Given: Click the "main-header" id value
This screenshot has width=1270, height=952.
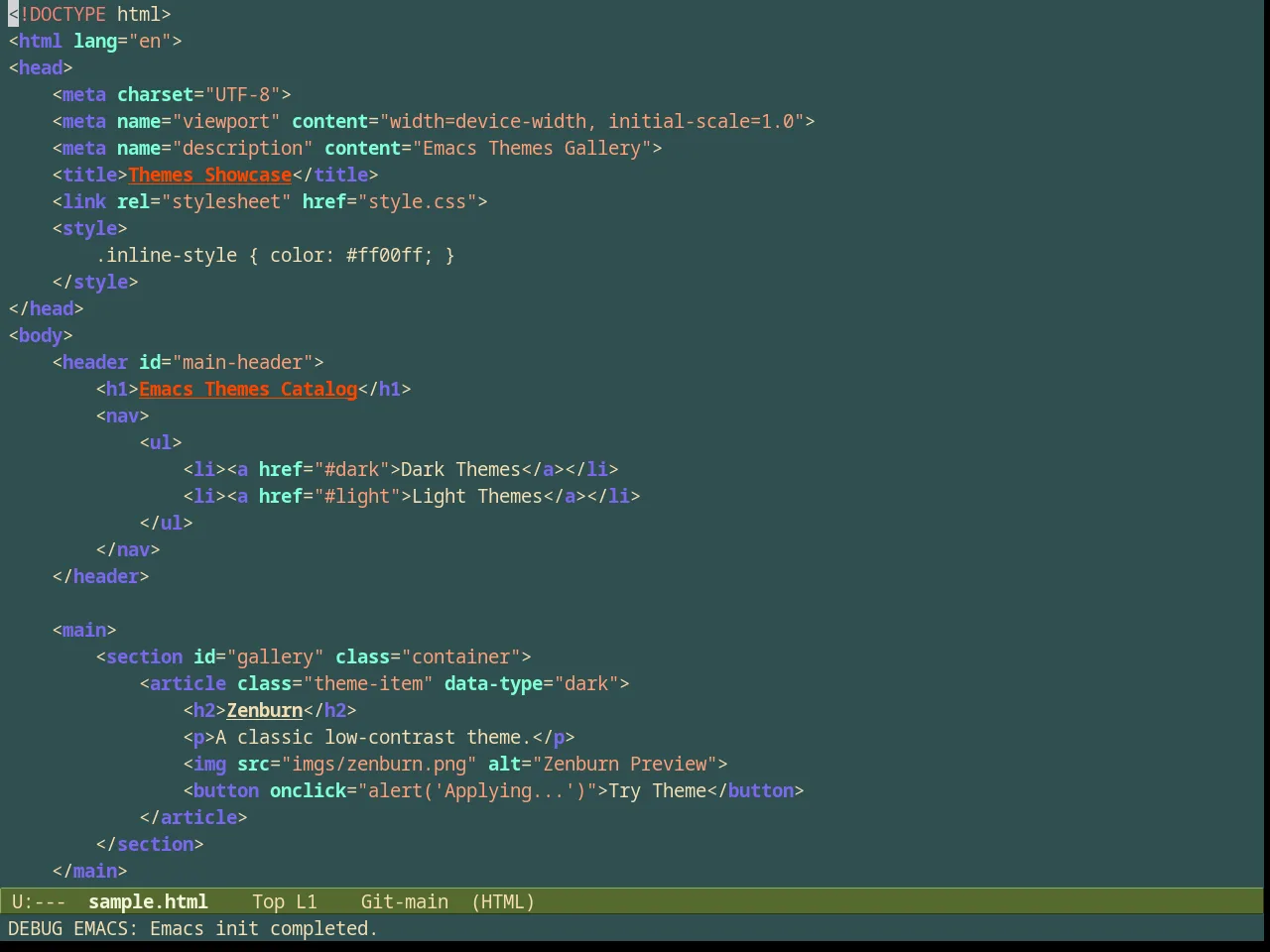Looking at the screenshot, I should 242,362.
